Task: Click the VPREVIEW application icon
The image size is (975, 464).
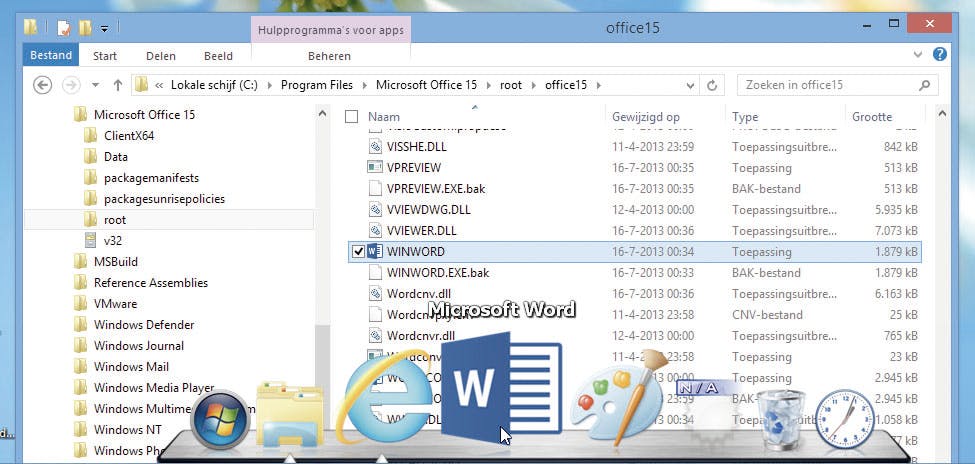Action: [x=374, y=167]
